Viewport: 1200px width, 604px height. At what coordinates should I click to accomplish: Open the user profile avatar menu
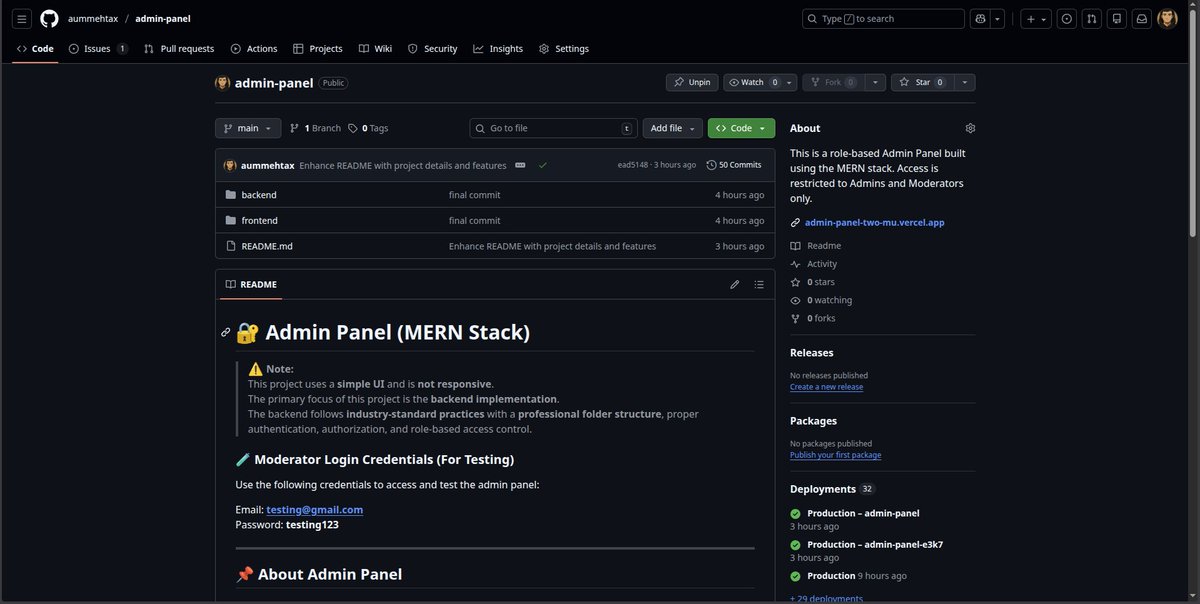point(1167,19)
